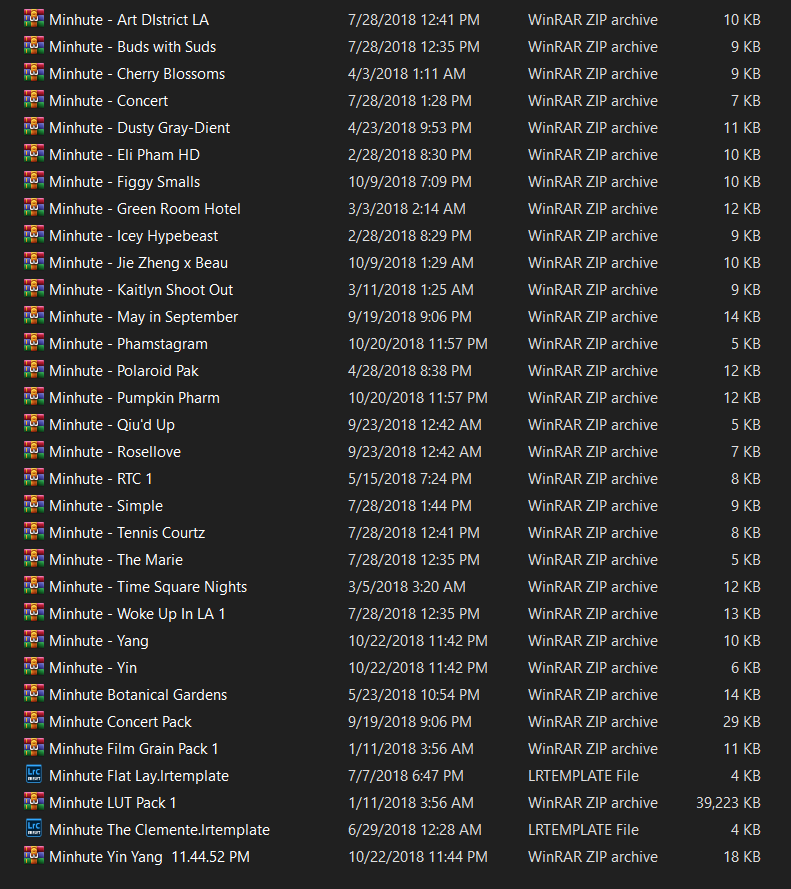Select the 13 KB size for Woke Up In LA 1
Screen dimensions: 791x889
pyautogui.click(x=742, y=614)
